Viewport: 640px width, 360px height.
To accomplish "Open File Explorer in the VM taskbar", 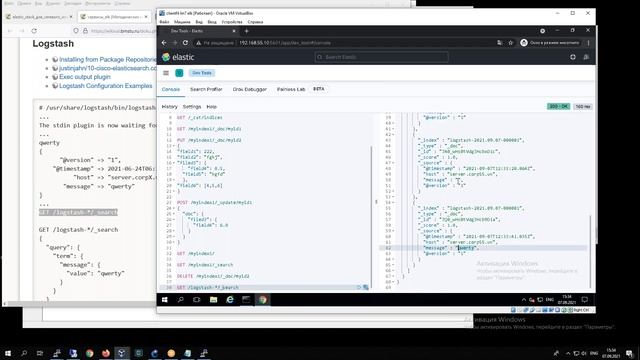I will click(213, 300).
